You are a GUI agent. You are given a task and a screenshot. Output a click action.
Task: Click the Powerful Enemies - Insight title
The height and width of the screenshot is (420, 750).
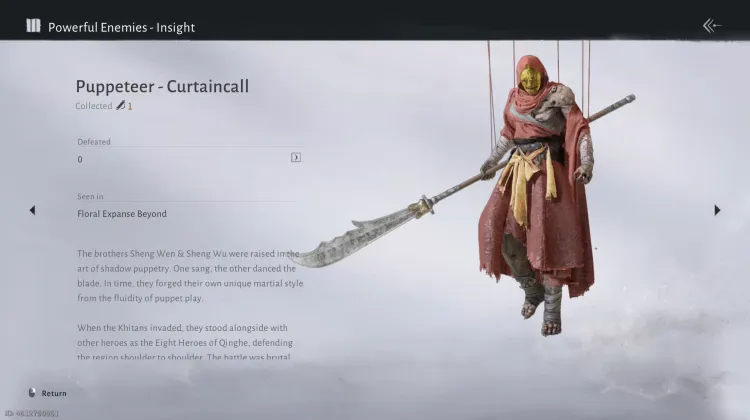coord(121,27)
